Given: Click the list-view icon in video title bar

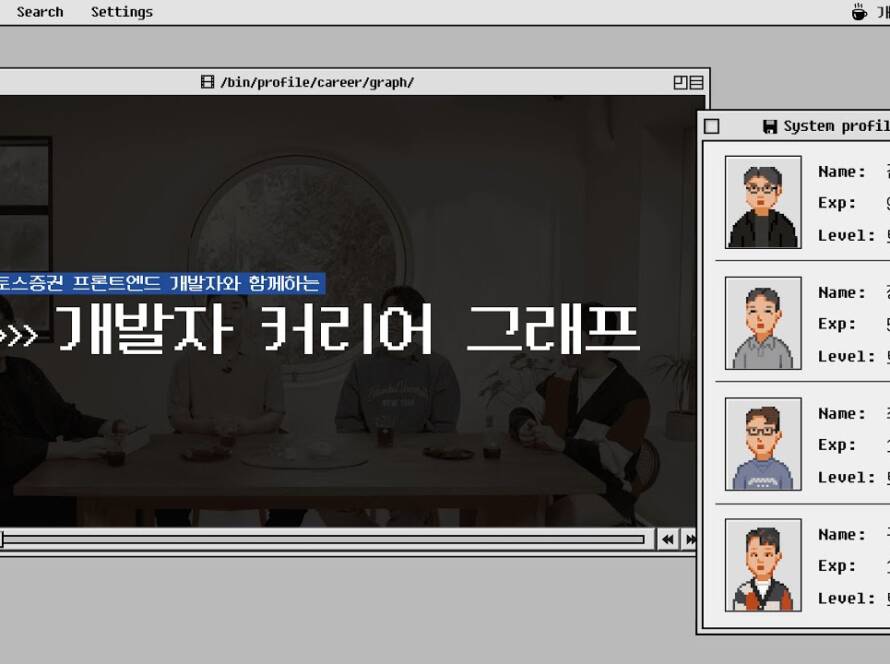Looking at the screenshot, I should click(696, 82).
